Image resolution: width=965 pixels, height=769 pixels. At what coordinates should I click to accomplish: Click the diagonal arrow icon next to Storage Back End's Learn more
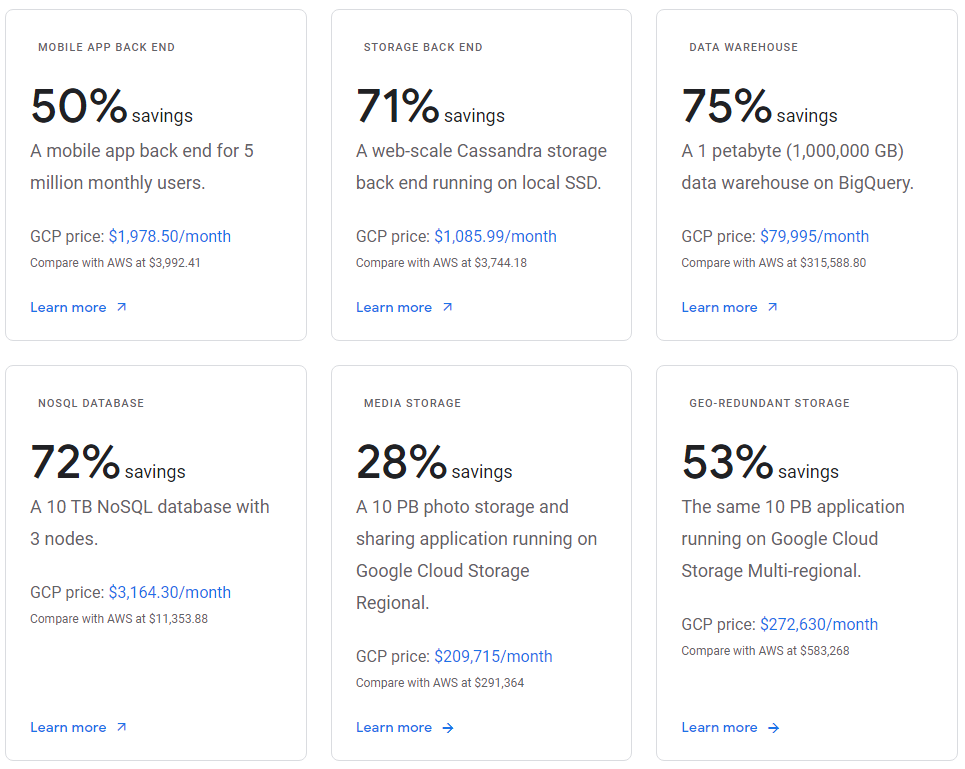point(447,307)
